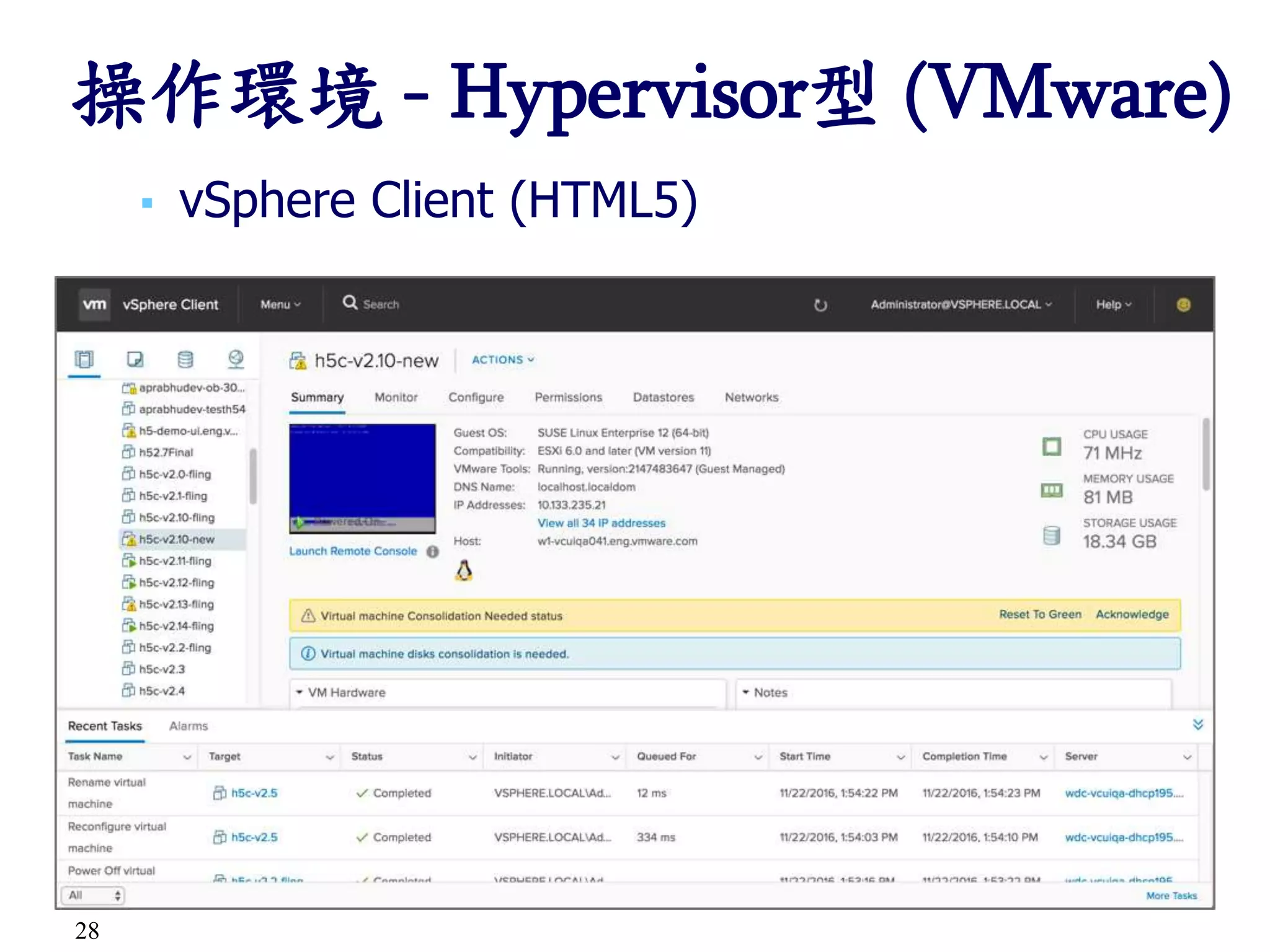Switch to the Configure tab
Image resolution: width=1270 pixels, height=952 pixels.
coord(476,397)
